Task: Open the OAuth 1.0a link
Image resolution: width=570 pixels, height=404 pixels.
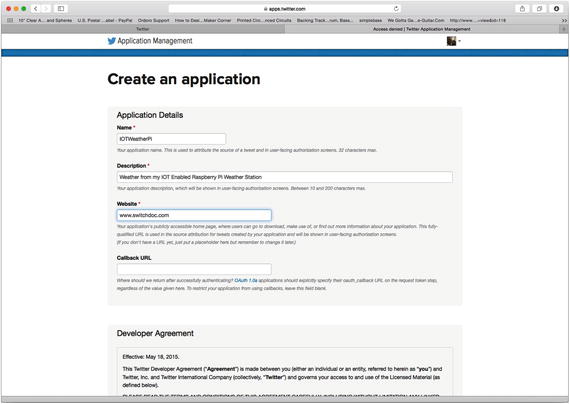Action: tap(246, 280)
